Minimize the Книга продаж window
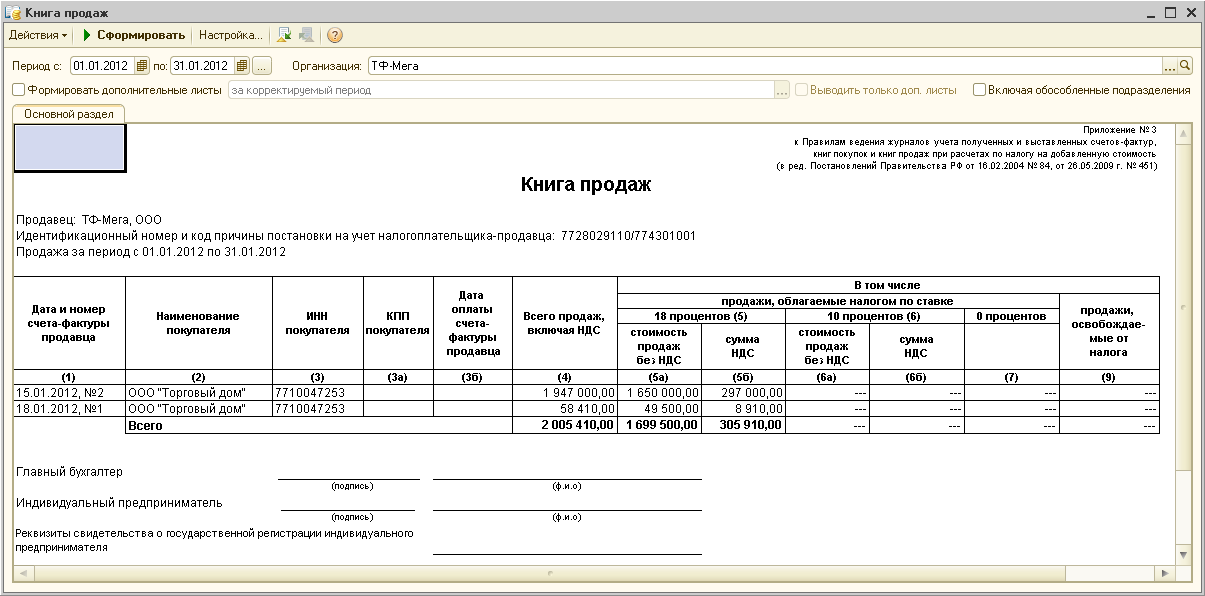 pos(1149,13)
